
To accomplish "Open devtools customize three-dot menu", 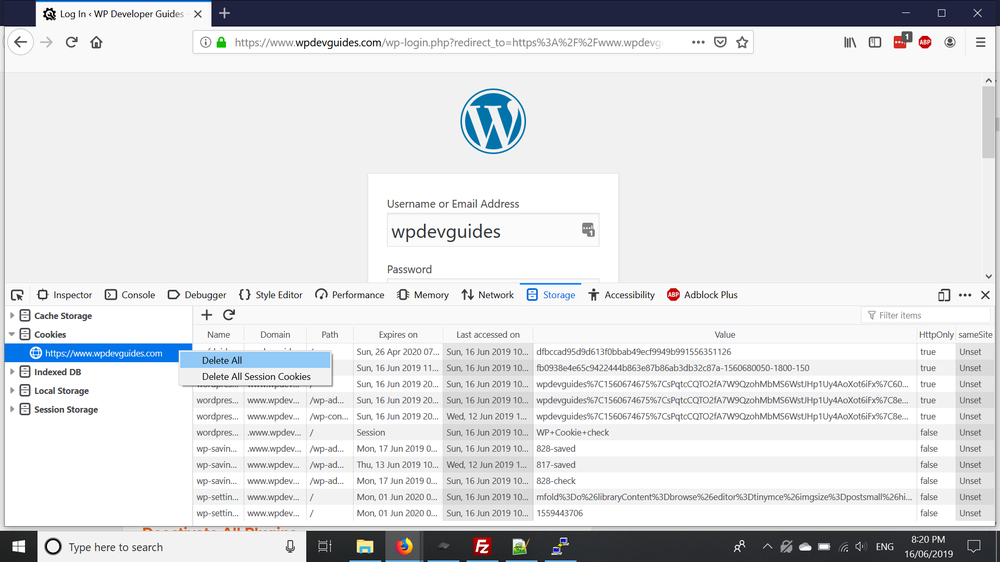I will pos(965,295).
